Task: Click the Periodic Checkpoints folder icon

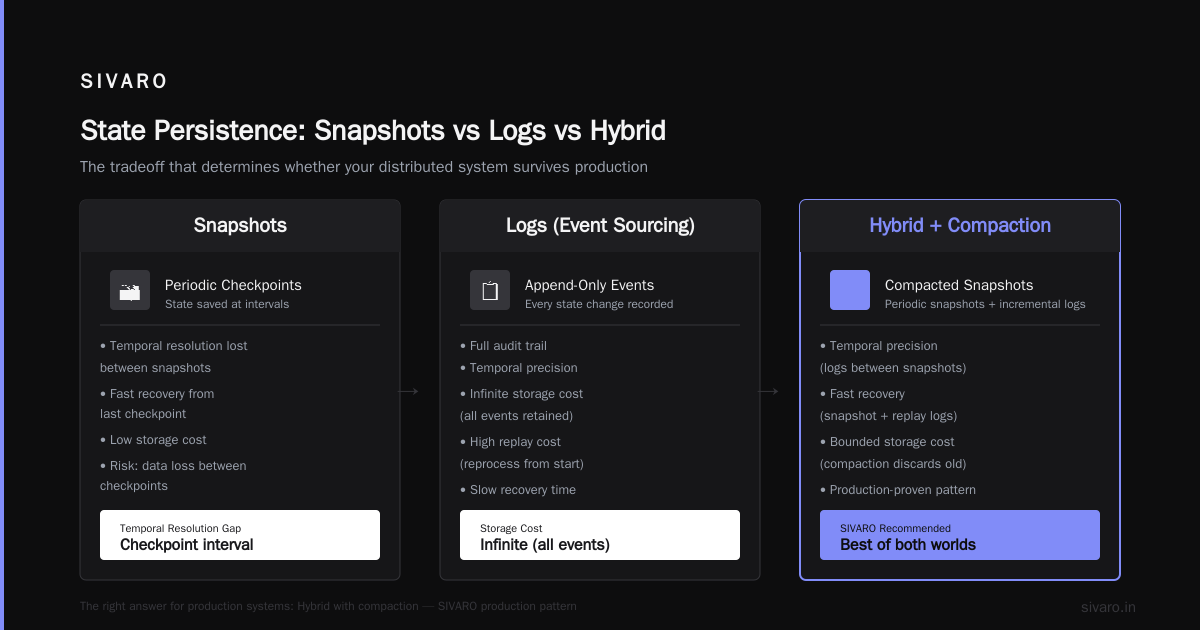Action: [130, 290]
